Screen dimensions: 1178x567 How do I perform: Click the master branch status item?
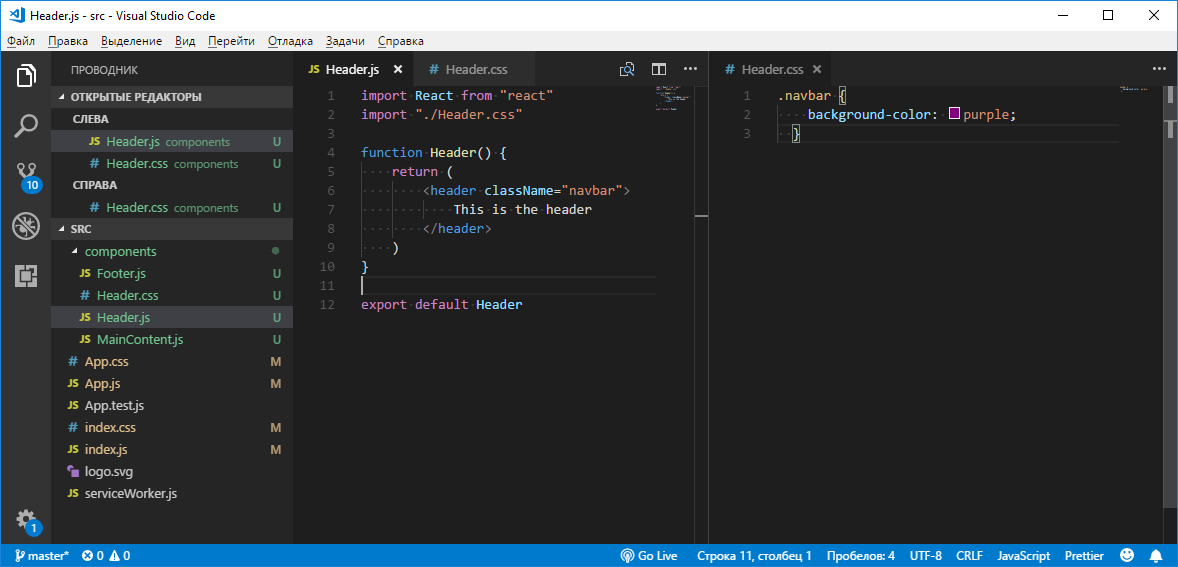[x=41, y=556]
